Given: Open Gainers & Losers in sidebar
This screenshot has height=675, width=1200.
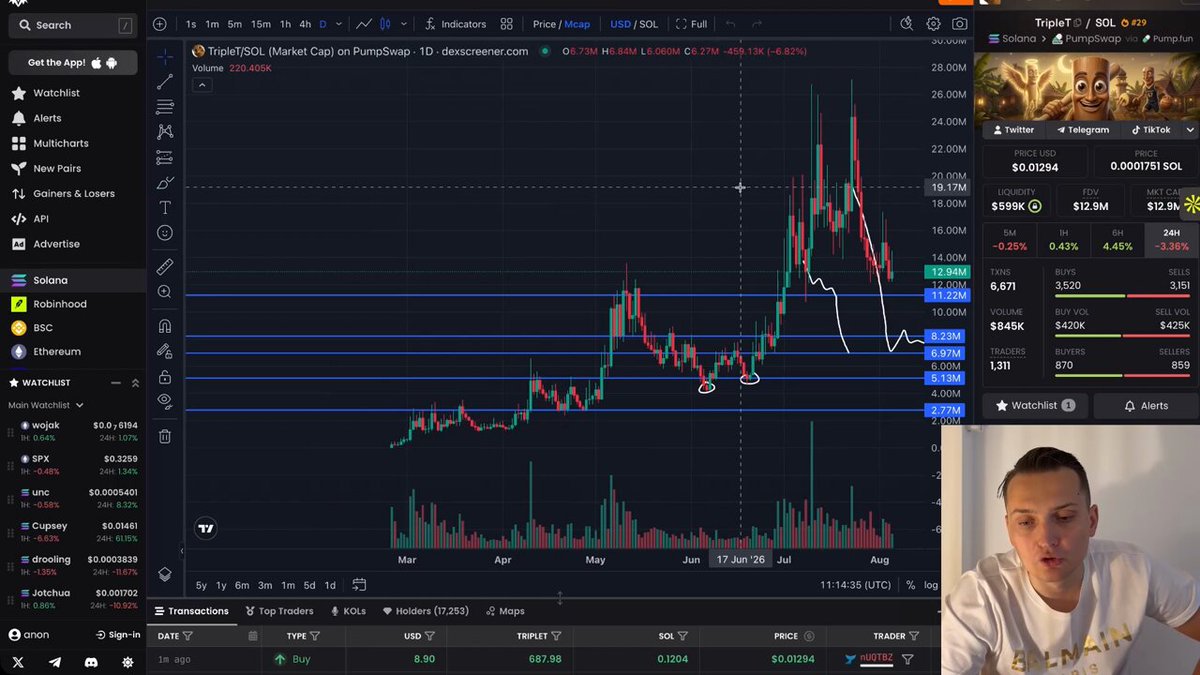Looking at the screenshot, I should pos(74,194).
